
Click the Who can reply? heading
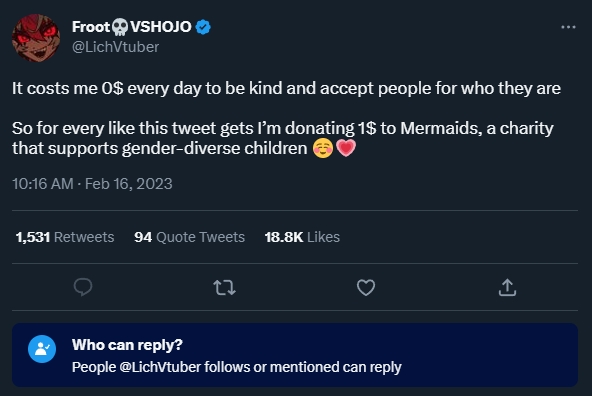tap(127, 345)
